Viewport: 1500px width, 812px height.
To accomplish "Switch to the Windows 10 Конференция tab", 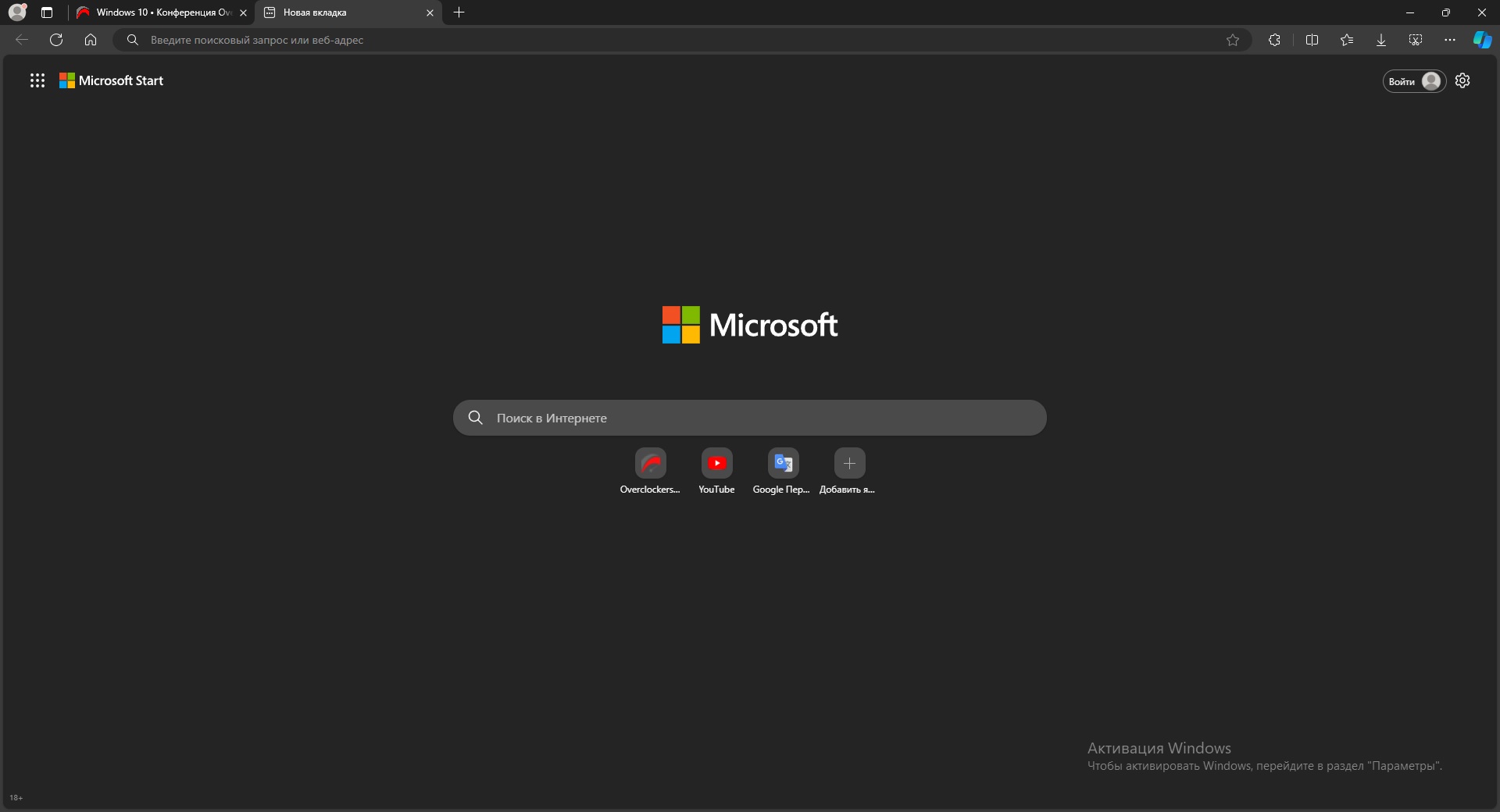I will point(162,12).
